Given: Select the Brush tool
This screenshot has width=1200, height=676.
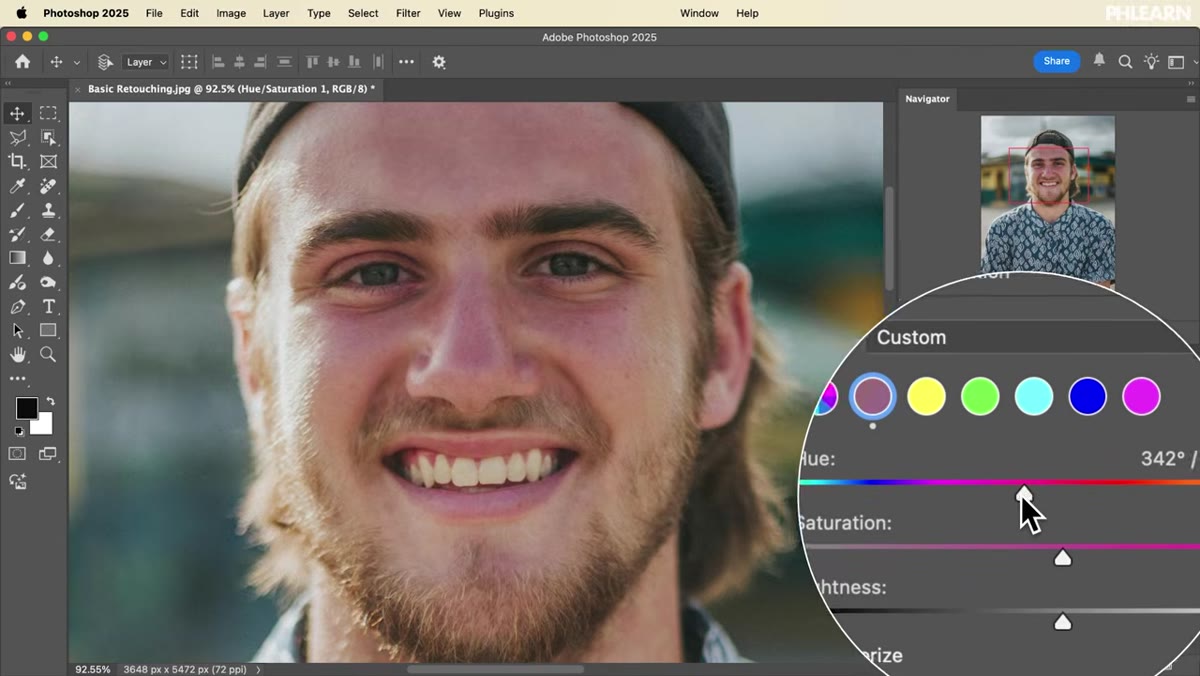Looking at the screenshot, I should [x=17, y=210].
